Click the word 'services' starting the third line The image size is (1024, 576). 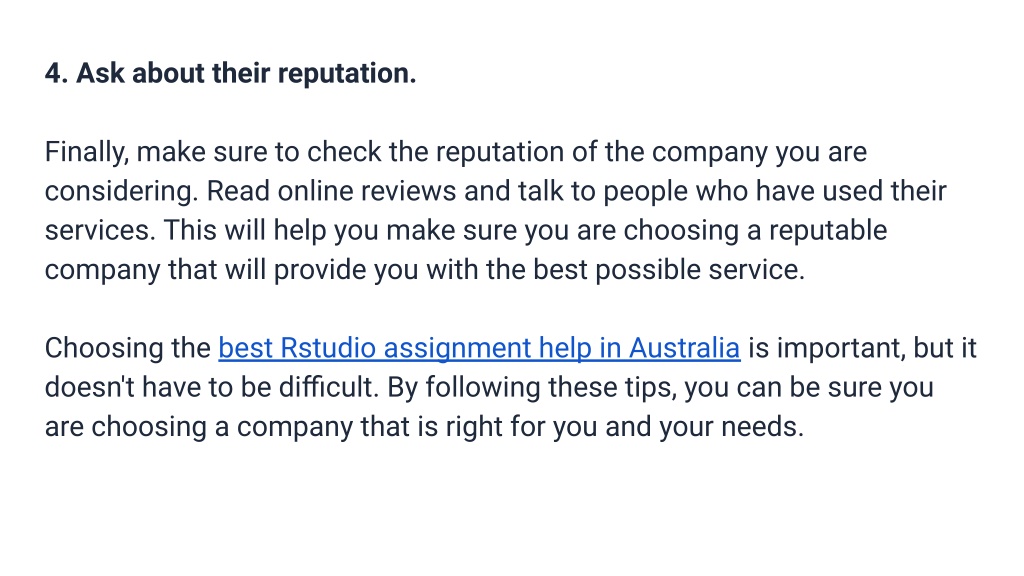[x=96, y=231]
